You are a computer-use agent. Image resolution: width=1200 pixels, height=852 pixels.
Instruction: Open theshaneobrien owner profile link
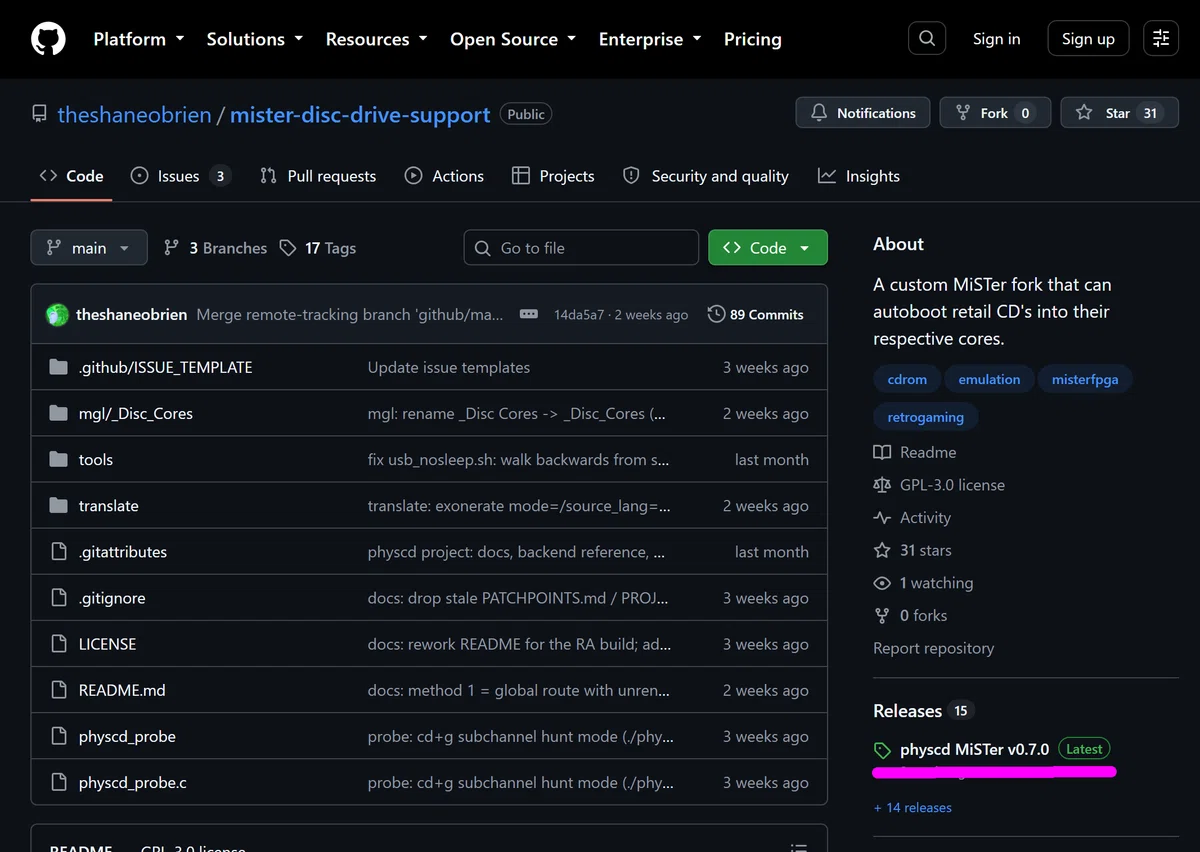pos(134,114)
